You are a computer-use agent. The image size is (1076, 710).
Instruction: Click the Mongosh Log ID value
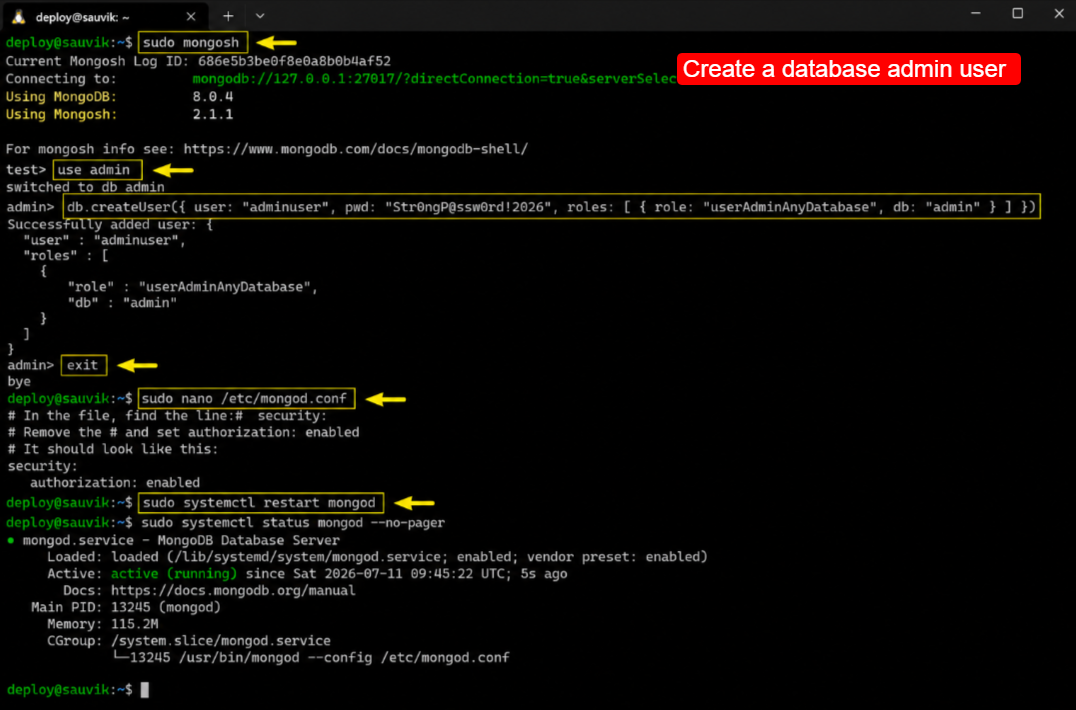tap(294, 61)
